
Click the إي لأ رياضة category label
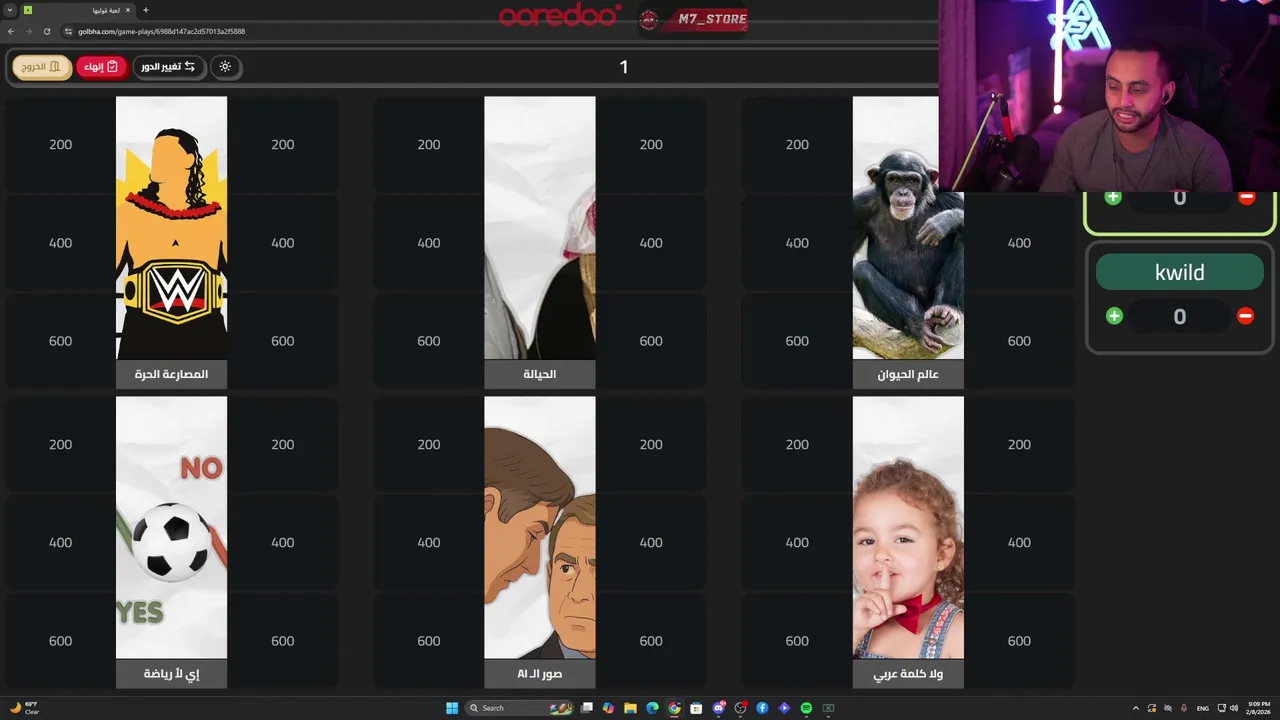click(x=171, y=674)
